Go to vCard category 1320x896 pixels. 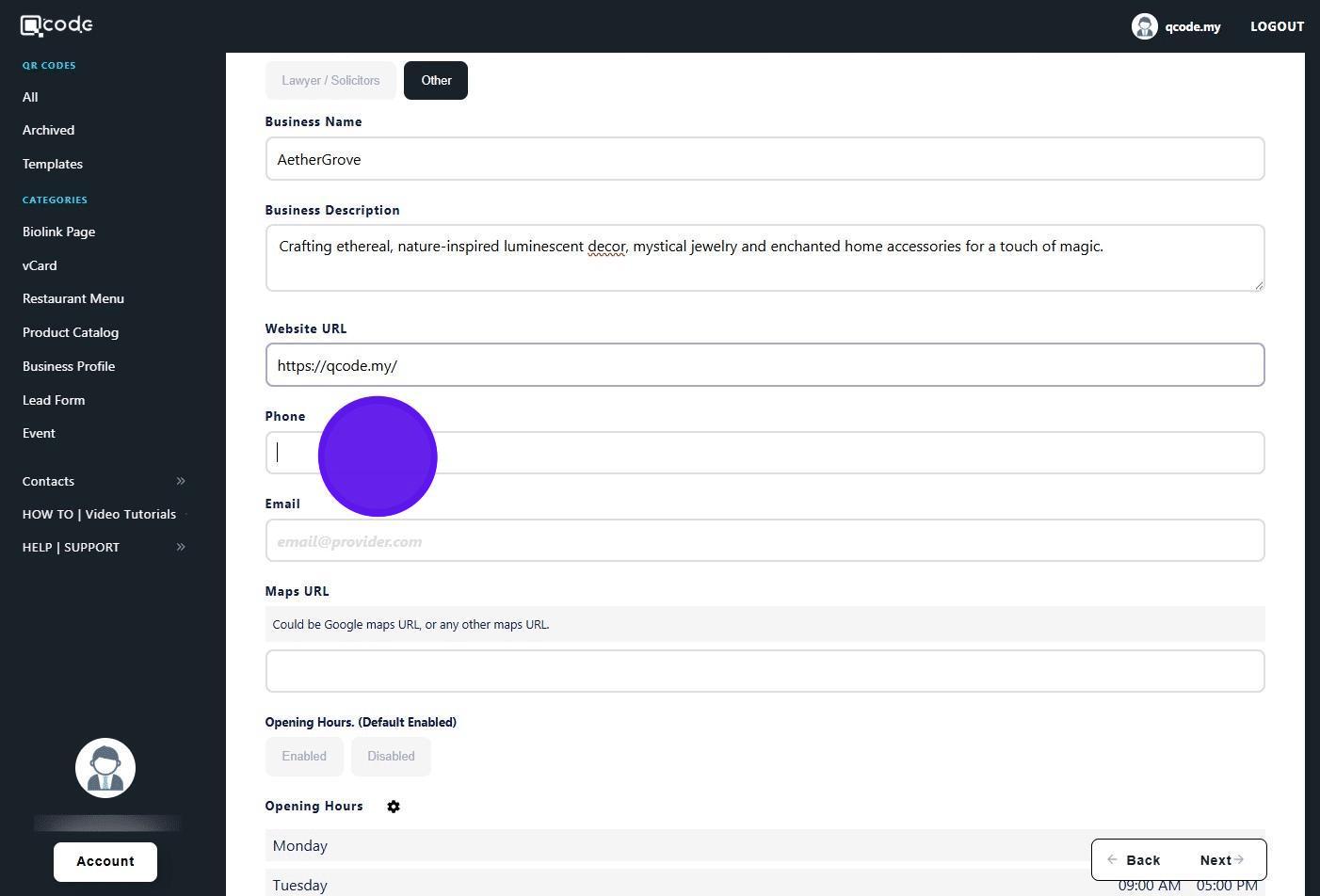pyautogui.click(x=40, y=265)
